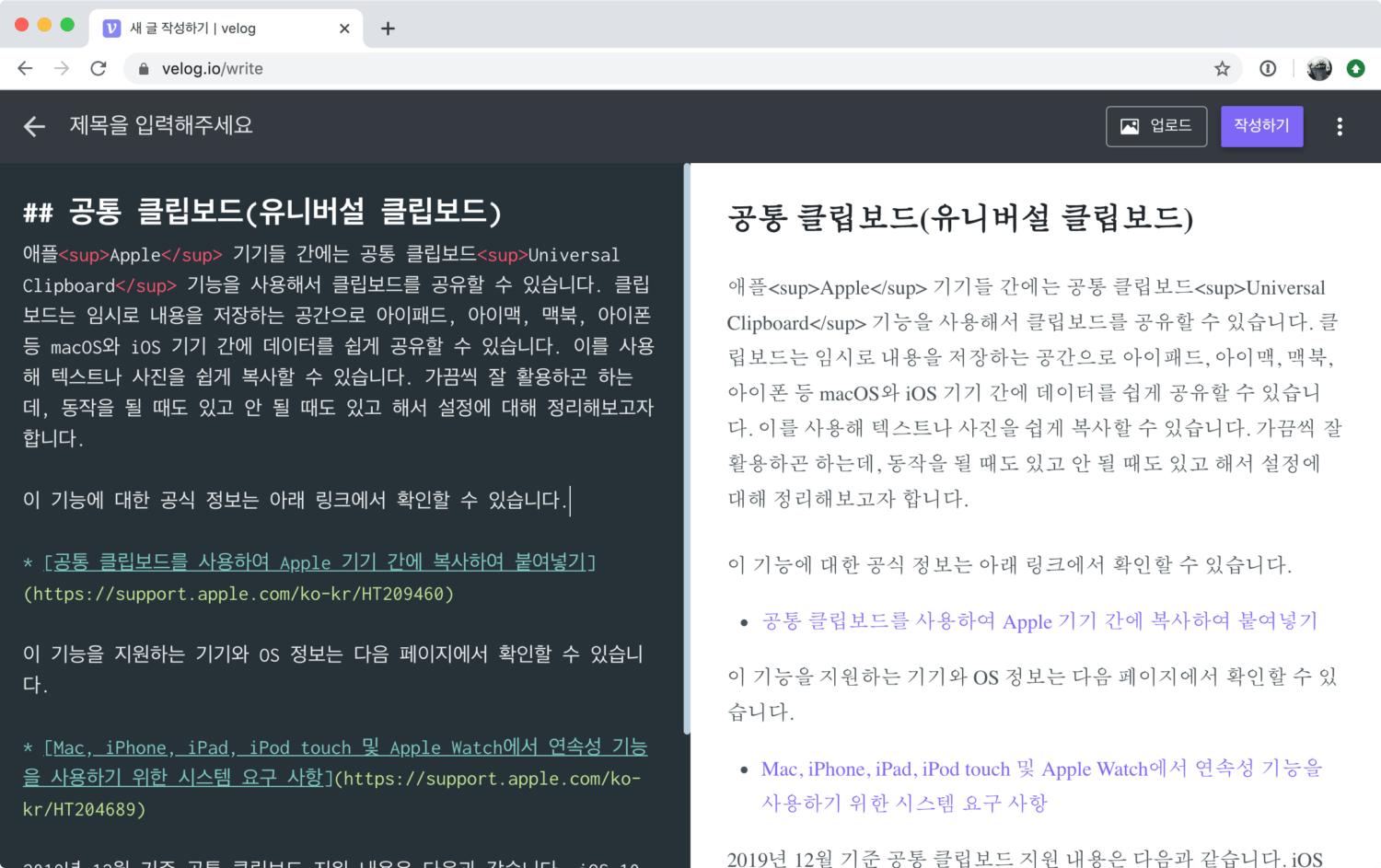Close the velog tab

344,29
